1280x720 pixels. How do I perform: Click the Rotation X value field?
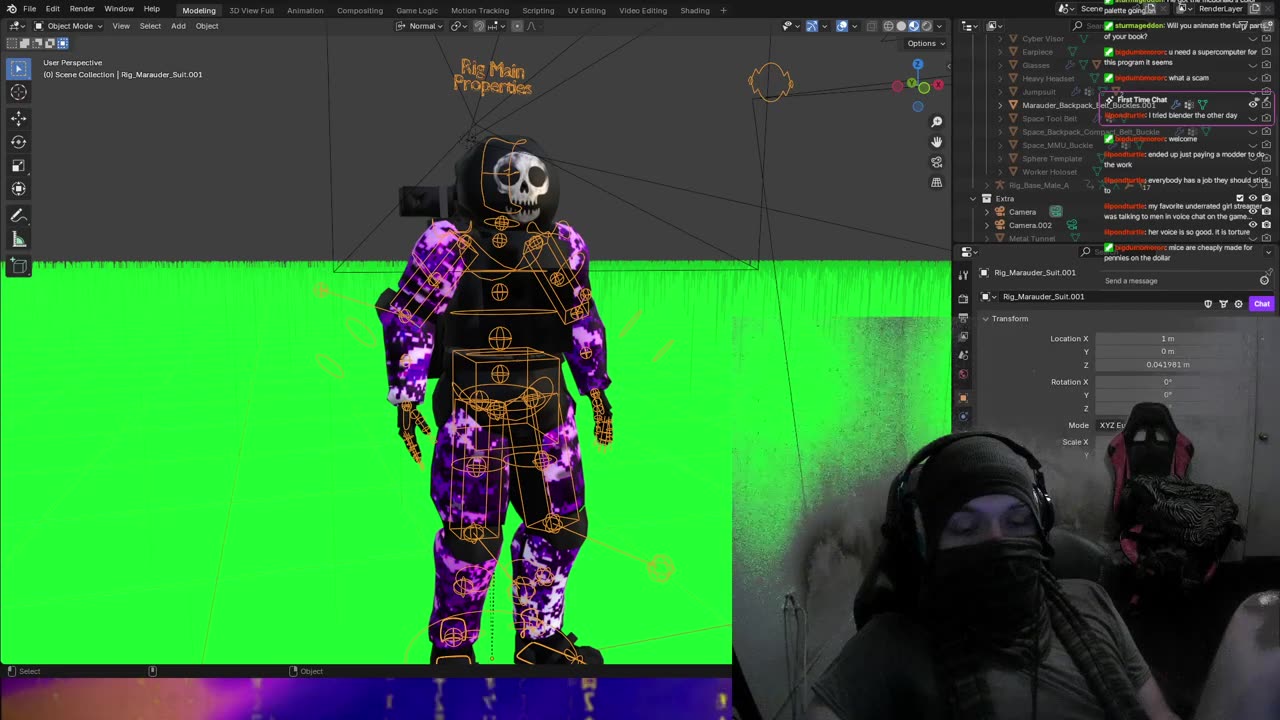[1168, 382]
